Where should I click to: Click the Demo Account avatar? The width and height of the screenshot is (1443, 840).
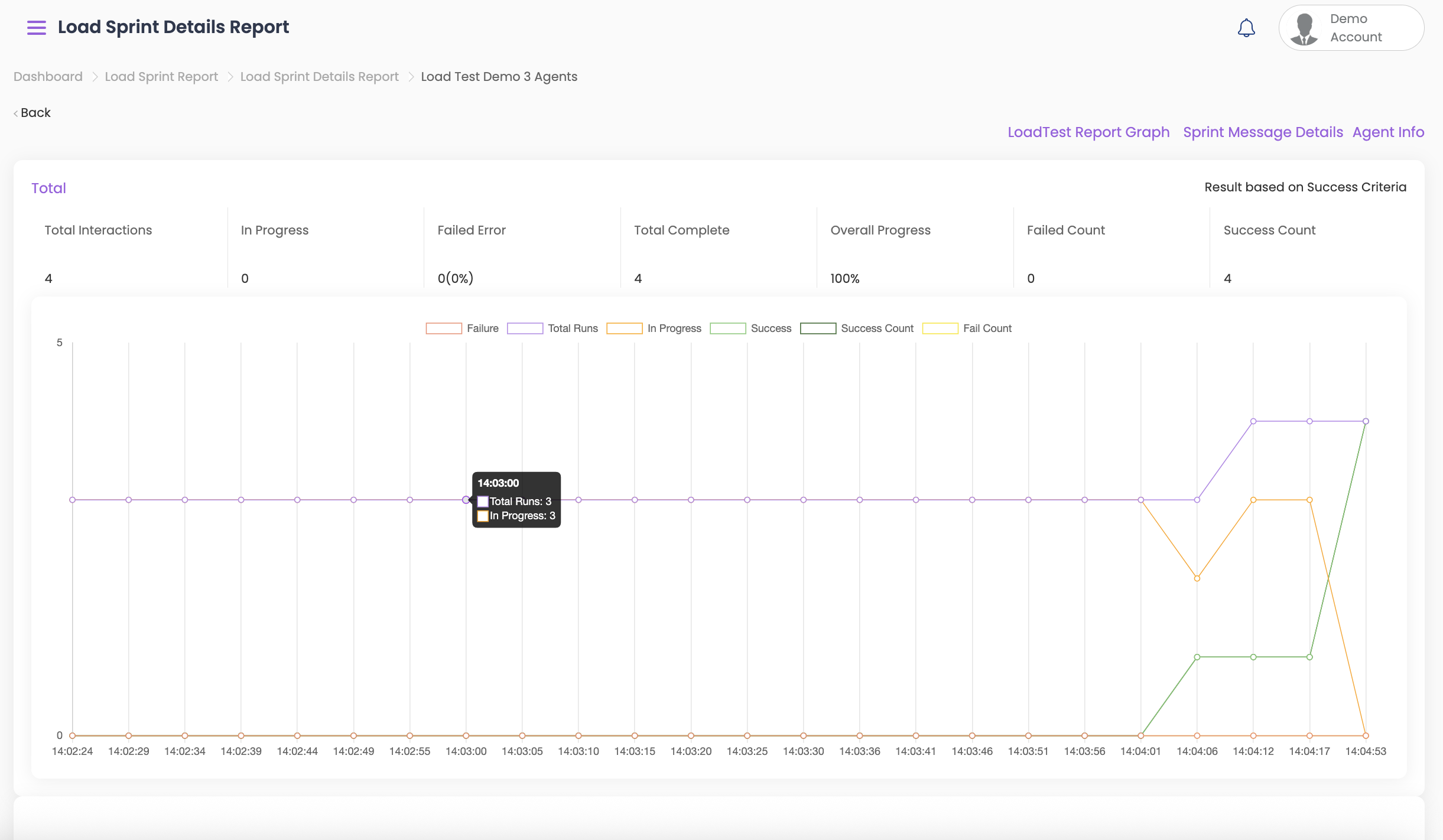click(1304, 29)
